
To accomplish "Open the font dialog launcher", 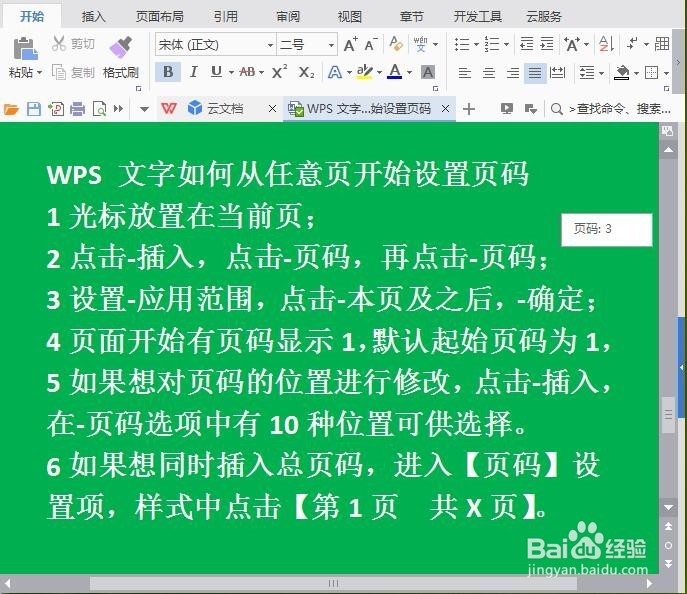I will tap(436, 88).
